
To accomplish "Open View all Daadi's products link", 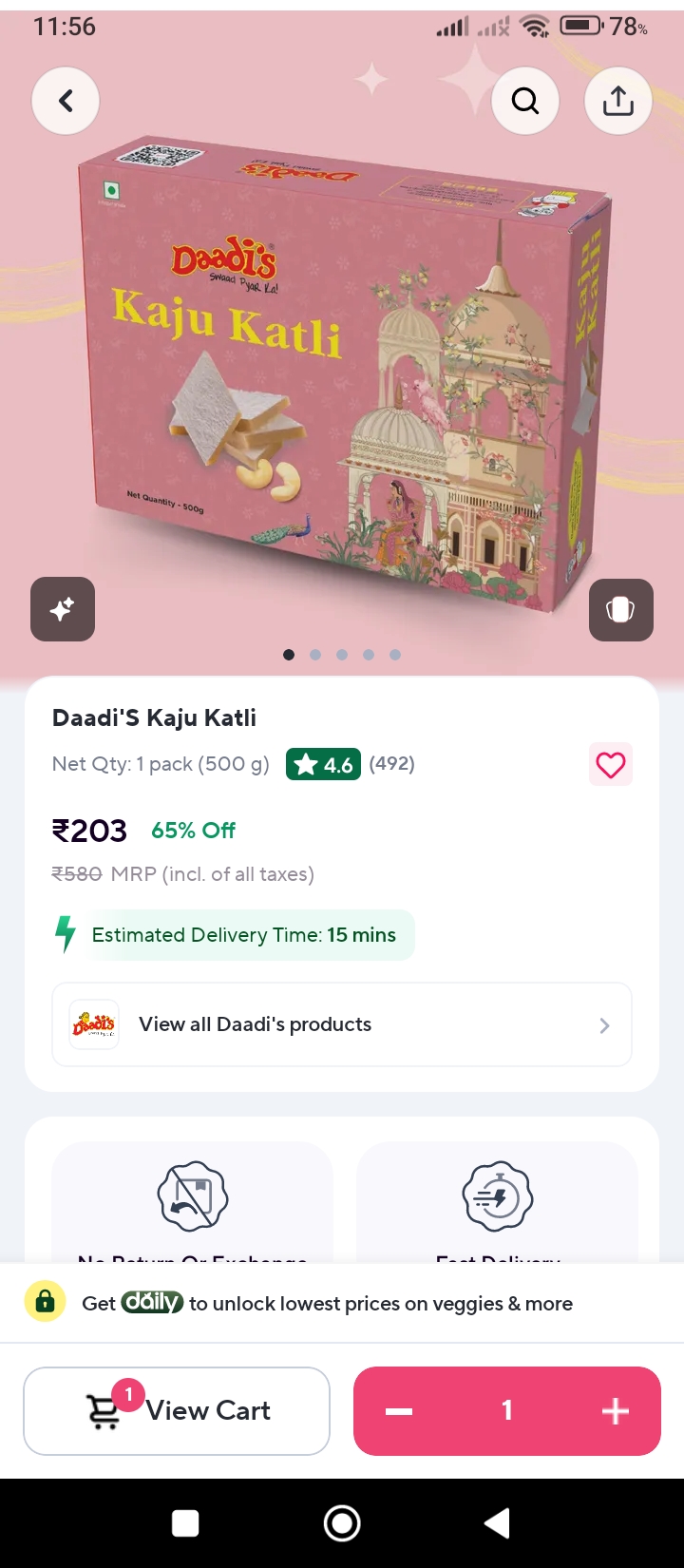I will tap(342, 1024).
